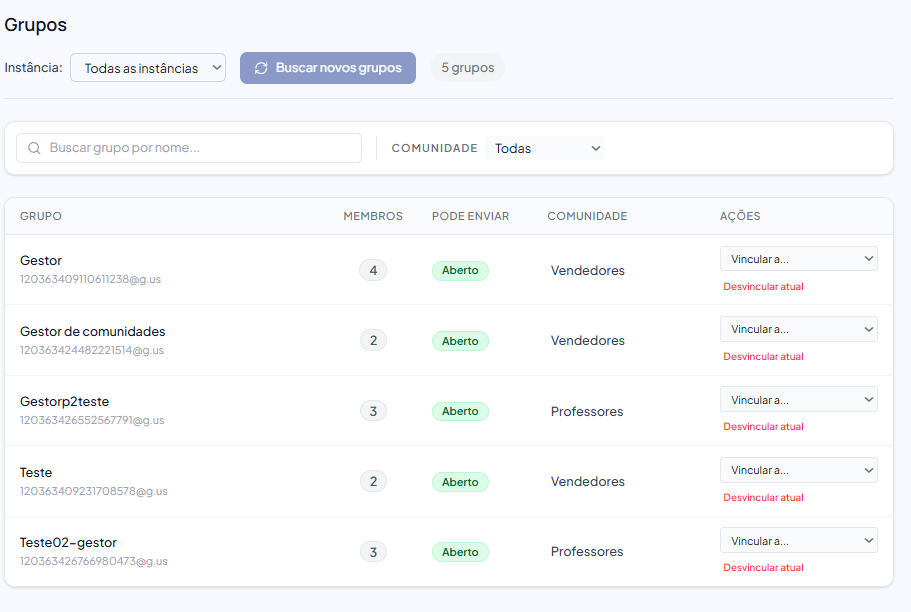
Task: Click member count badge in Teste row
Action: pos(373,482)
